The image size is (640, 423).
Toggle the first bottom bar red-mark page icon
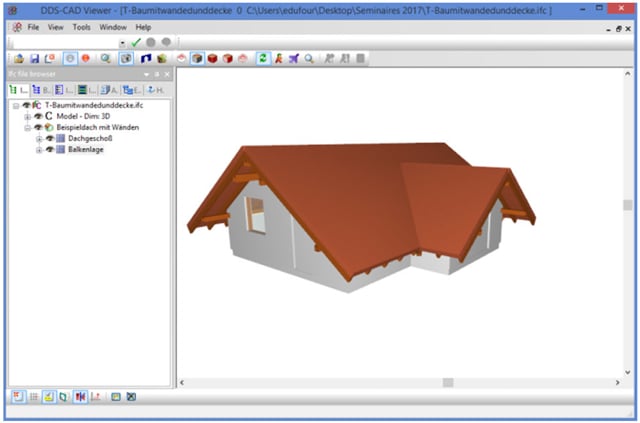click(x=18, y=396)
